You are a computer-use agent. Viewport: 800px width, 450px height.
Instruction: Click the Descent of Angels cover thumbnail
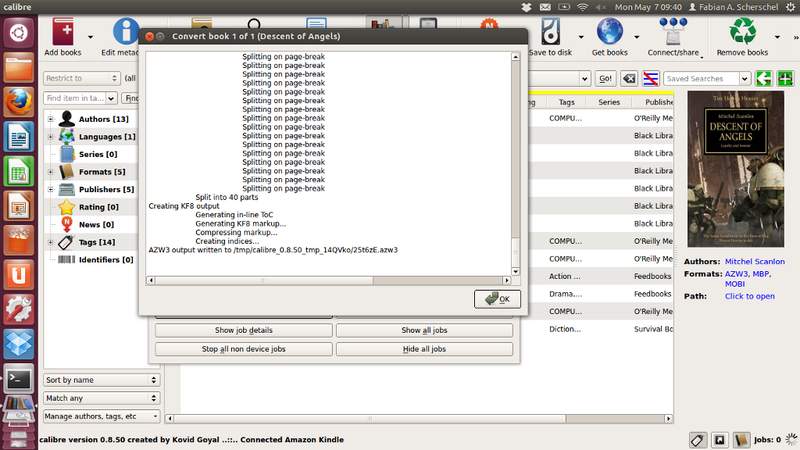click(735, 169)
